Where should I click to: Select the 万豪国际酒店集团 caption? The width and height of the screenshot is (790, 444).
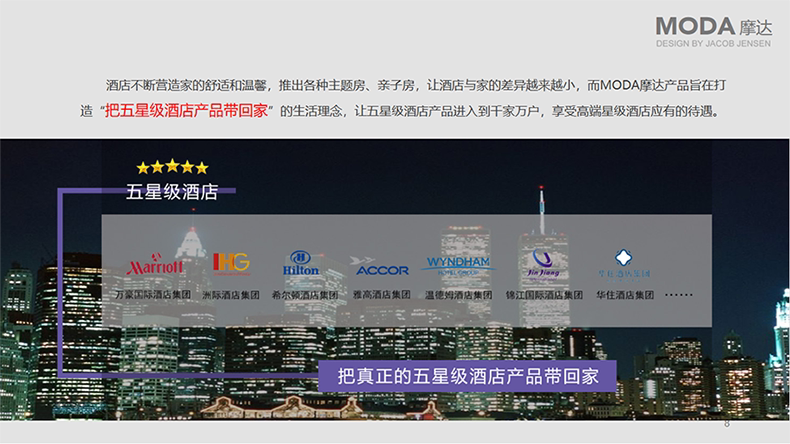point(153,295)
